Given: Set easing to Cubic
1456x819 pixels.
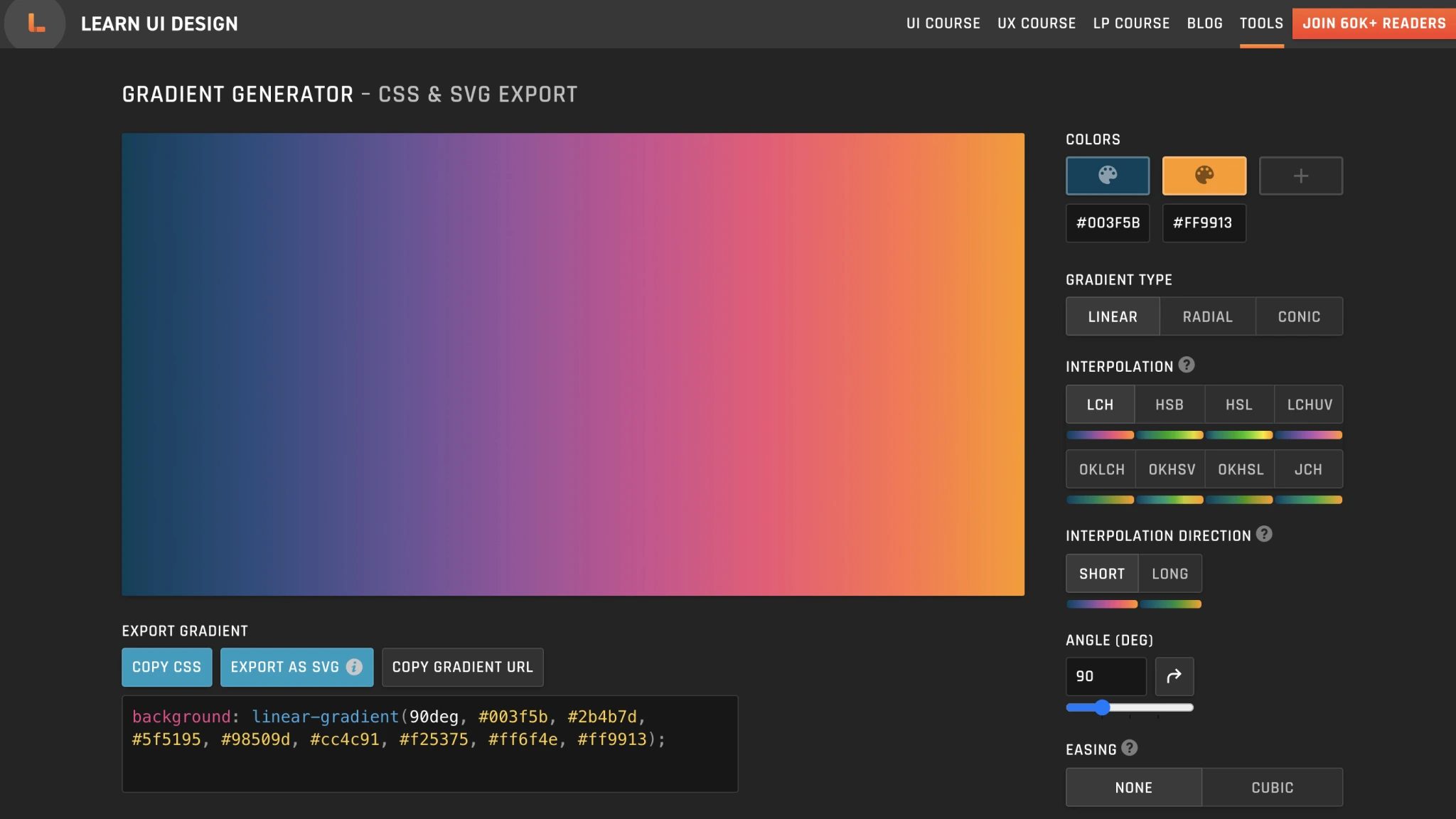Looking at the screenshot, I should pyautogui.click(x=1273, y=788).
